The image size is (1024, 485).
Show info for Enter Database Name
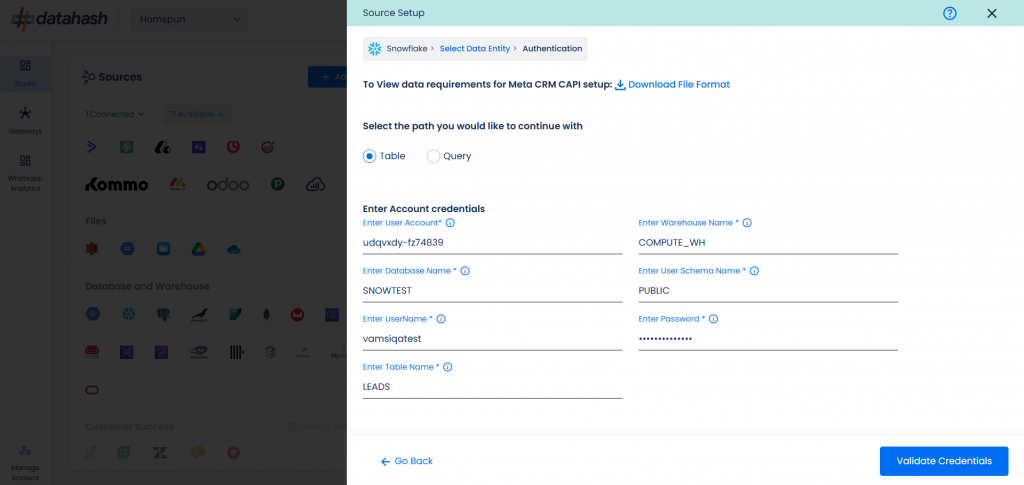pyautogui.click(x=465, y=271)
